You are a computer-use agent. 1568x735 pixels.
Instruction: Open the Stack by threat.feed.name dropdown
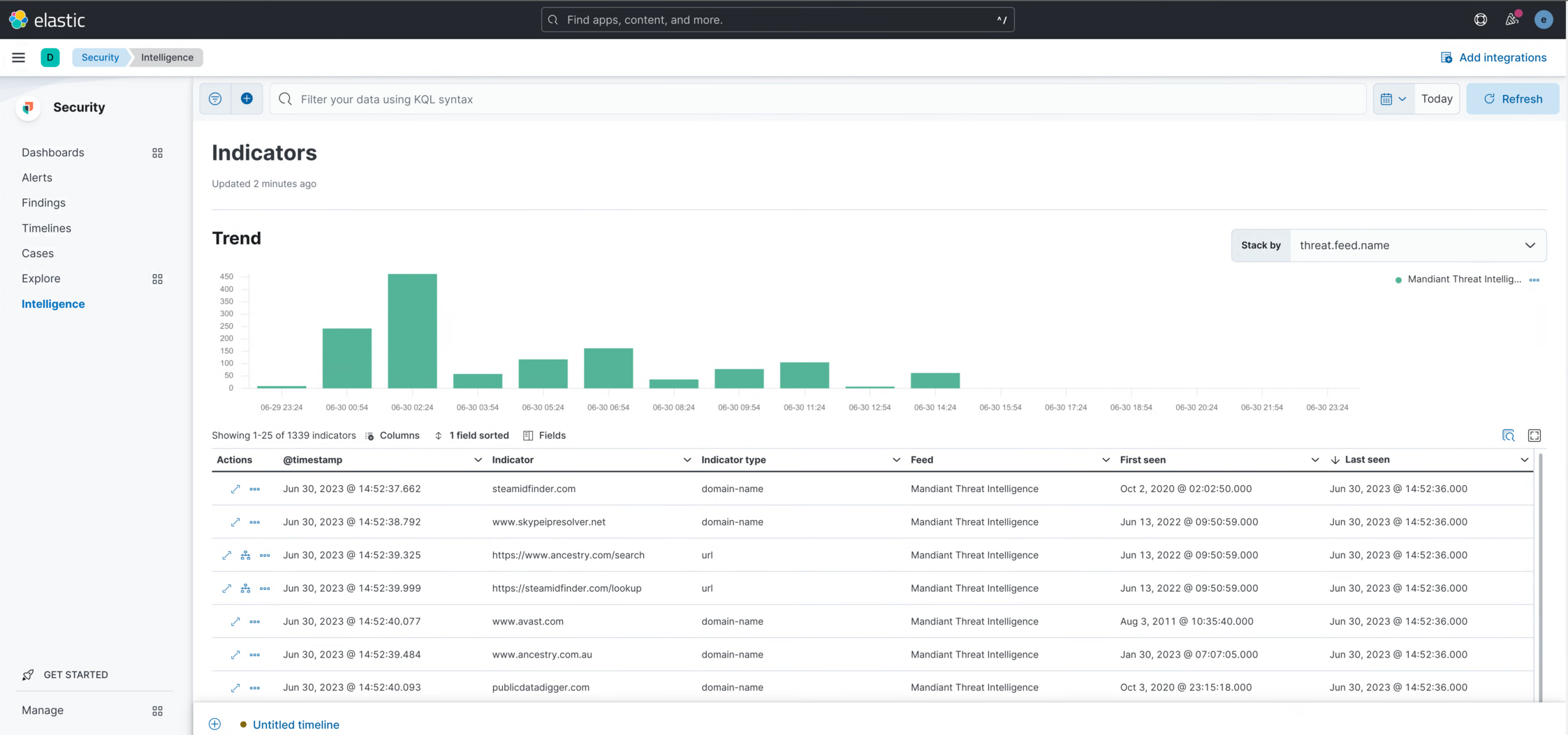[1418, 245]
